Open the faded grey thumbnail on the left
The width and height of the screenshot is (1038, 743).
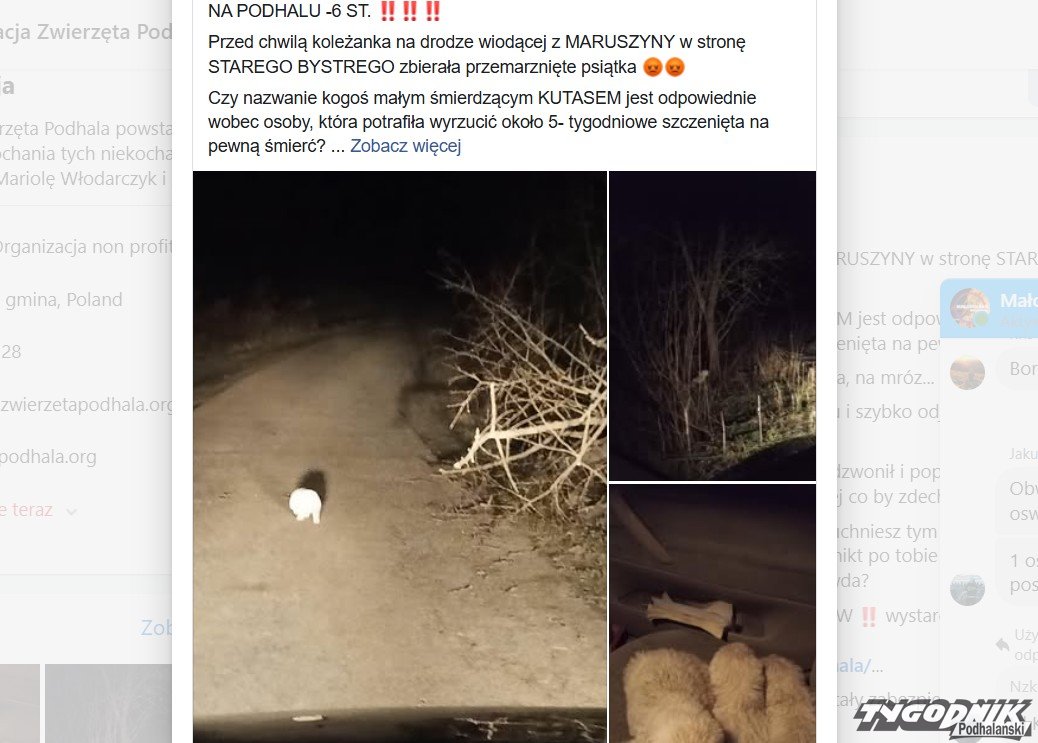(x=109, y=703)
